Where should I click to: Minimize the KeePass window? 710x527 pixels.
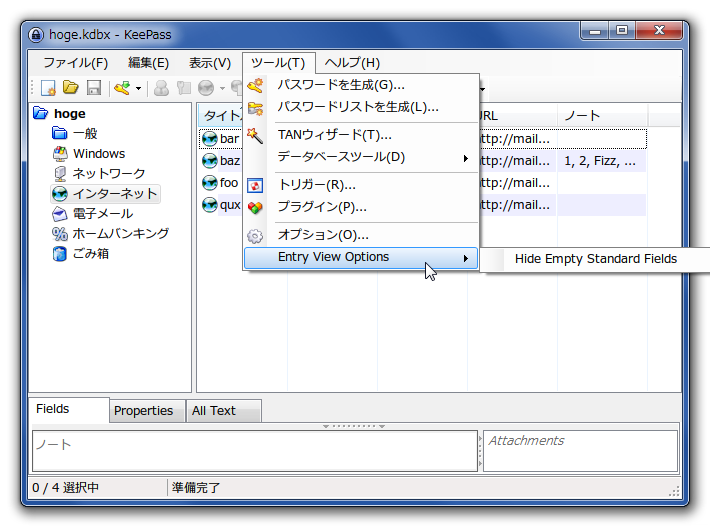pyautogui.click(x=595, y=31)
